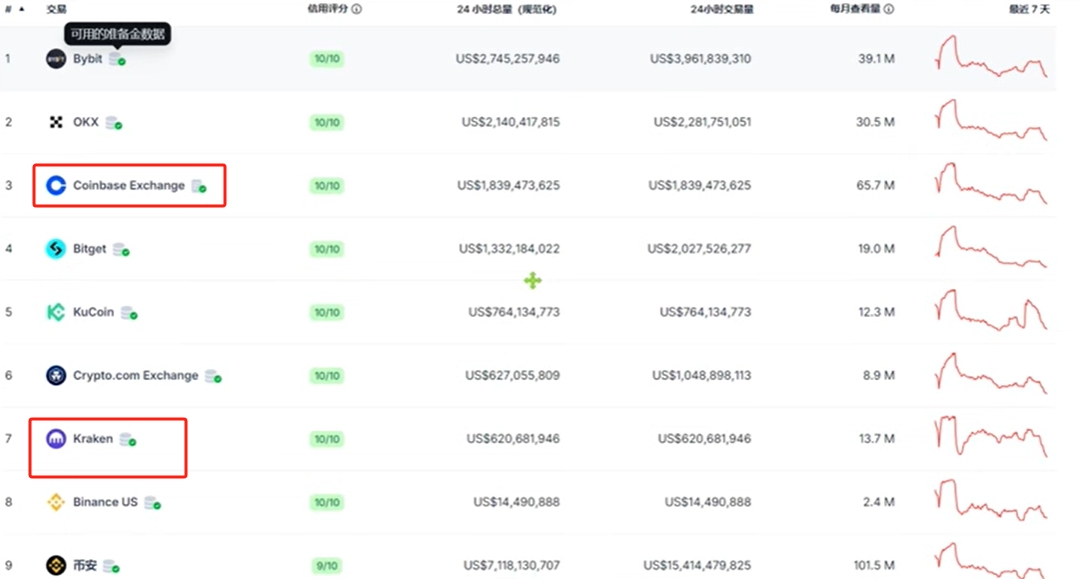View Bybit's 7-day volume sparkline

click(x=991, y=56)
